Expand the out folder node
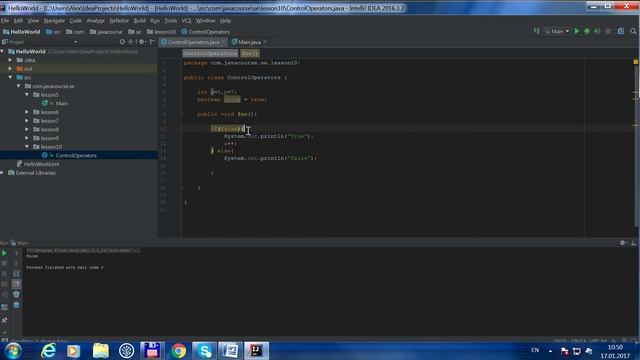Viewport: 640px width, 360px height. (x=11, y=69)
